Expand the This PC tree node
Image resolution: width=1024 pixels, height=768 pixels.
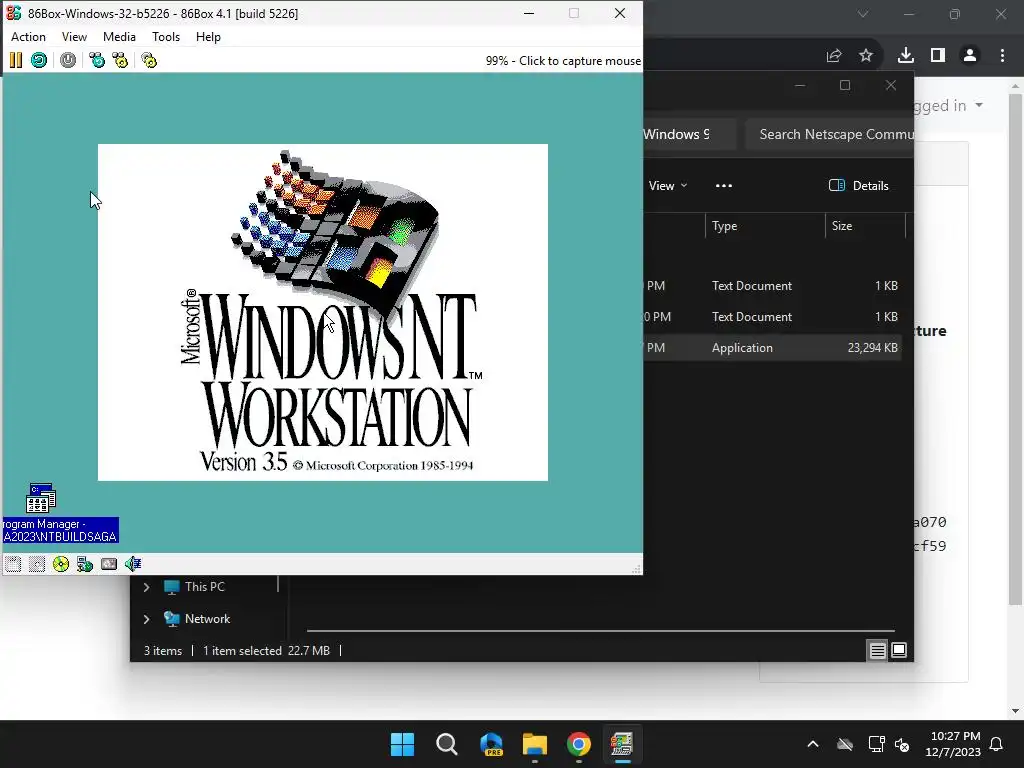pyautogui.click(x=146, y=587)
